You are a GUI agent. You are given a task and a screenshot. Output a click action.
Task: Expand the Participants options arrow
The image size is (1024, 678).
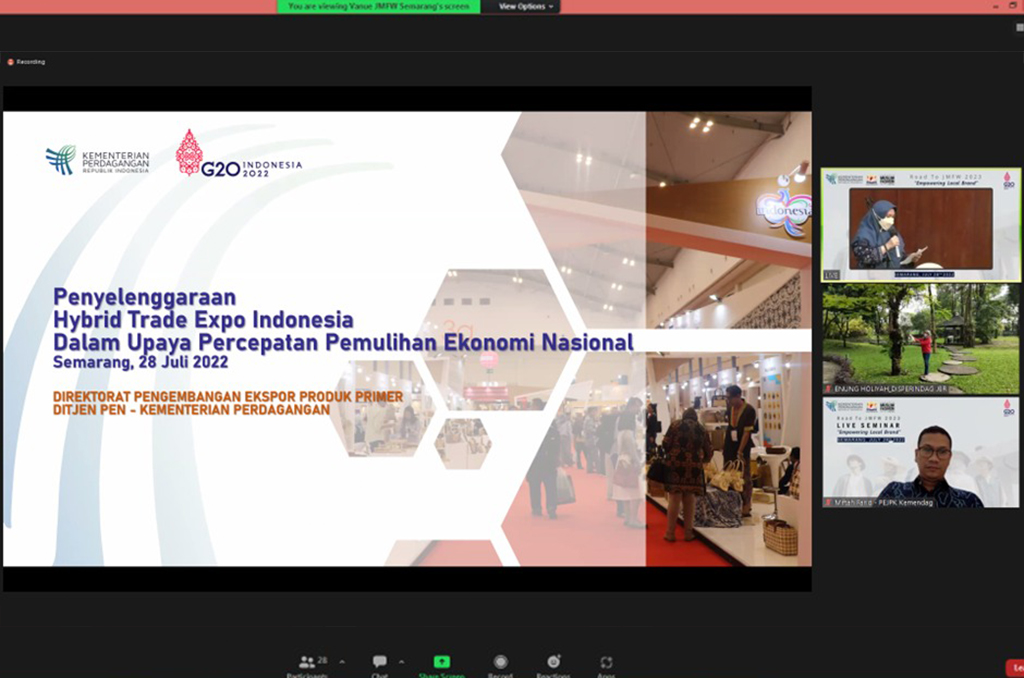point(342,662)
